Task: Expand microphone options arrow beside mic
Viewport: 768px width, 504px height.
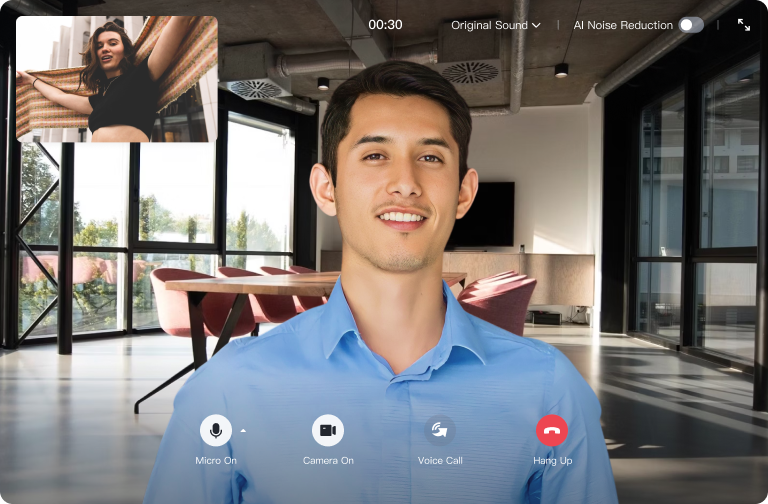Action: (243, 431)
